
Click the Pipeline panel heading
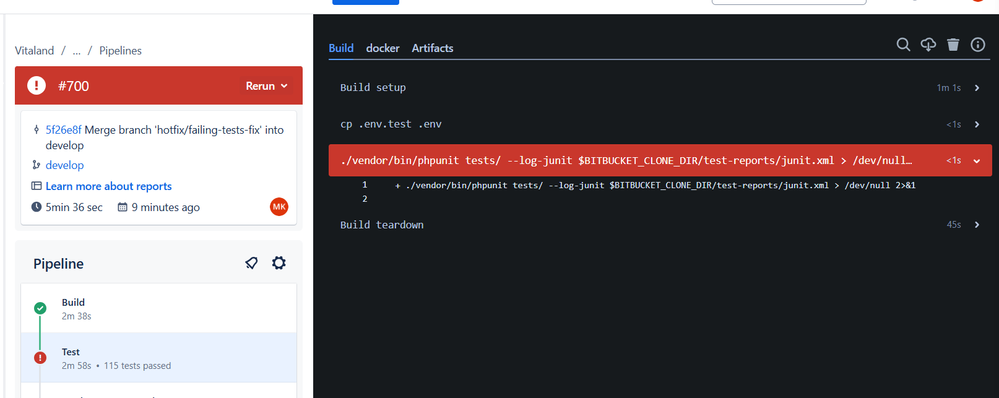[x=59, y=264]
